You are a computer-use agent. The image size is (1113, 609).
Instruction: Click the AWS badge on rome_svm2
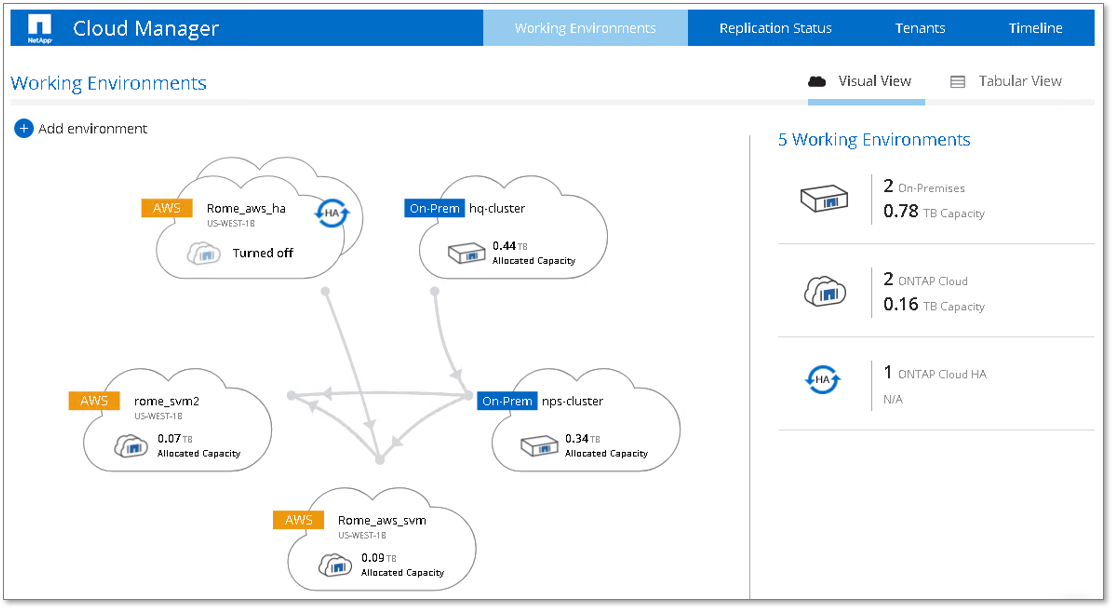pos(94,401)
